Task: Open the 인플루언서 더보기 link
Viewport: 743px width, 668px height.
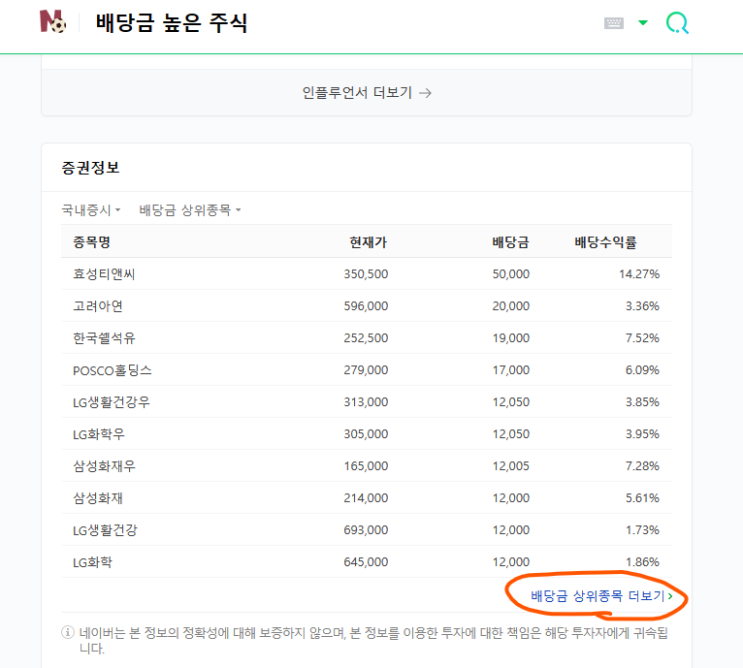Action: [367, 93]
